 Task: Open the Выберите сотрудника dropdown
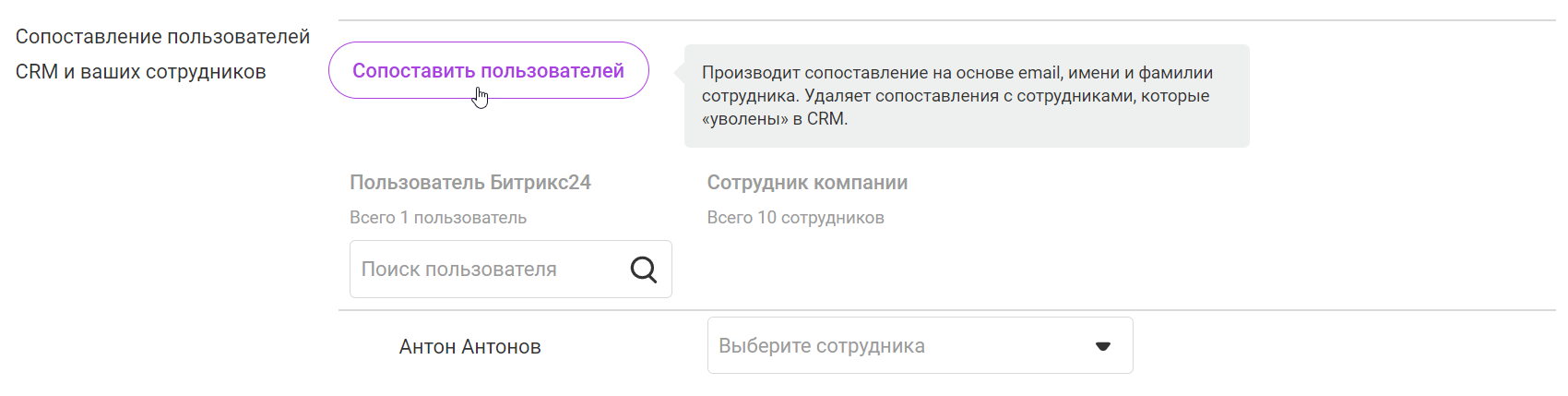904,346
